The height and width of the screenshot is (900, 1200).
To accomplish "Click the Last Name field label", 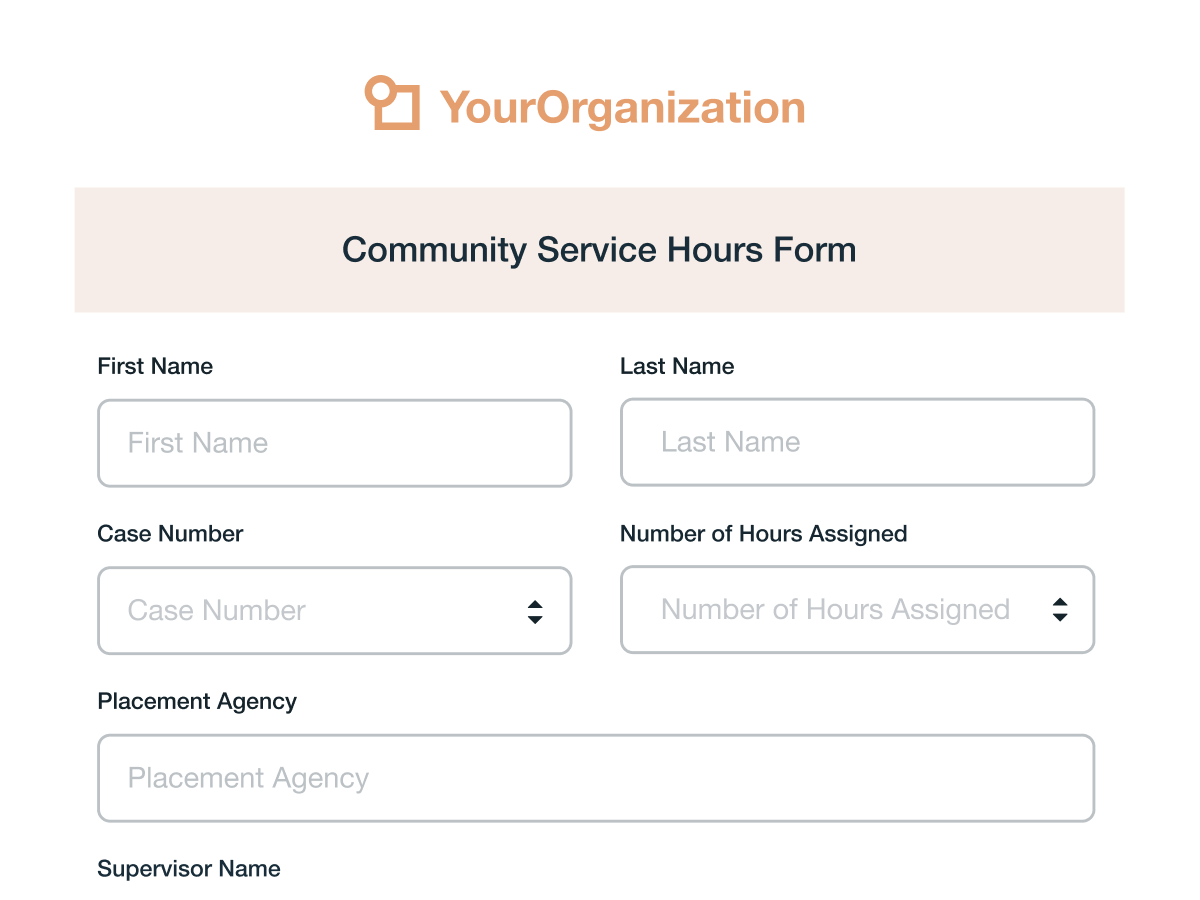I will [677, 366].
